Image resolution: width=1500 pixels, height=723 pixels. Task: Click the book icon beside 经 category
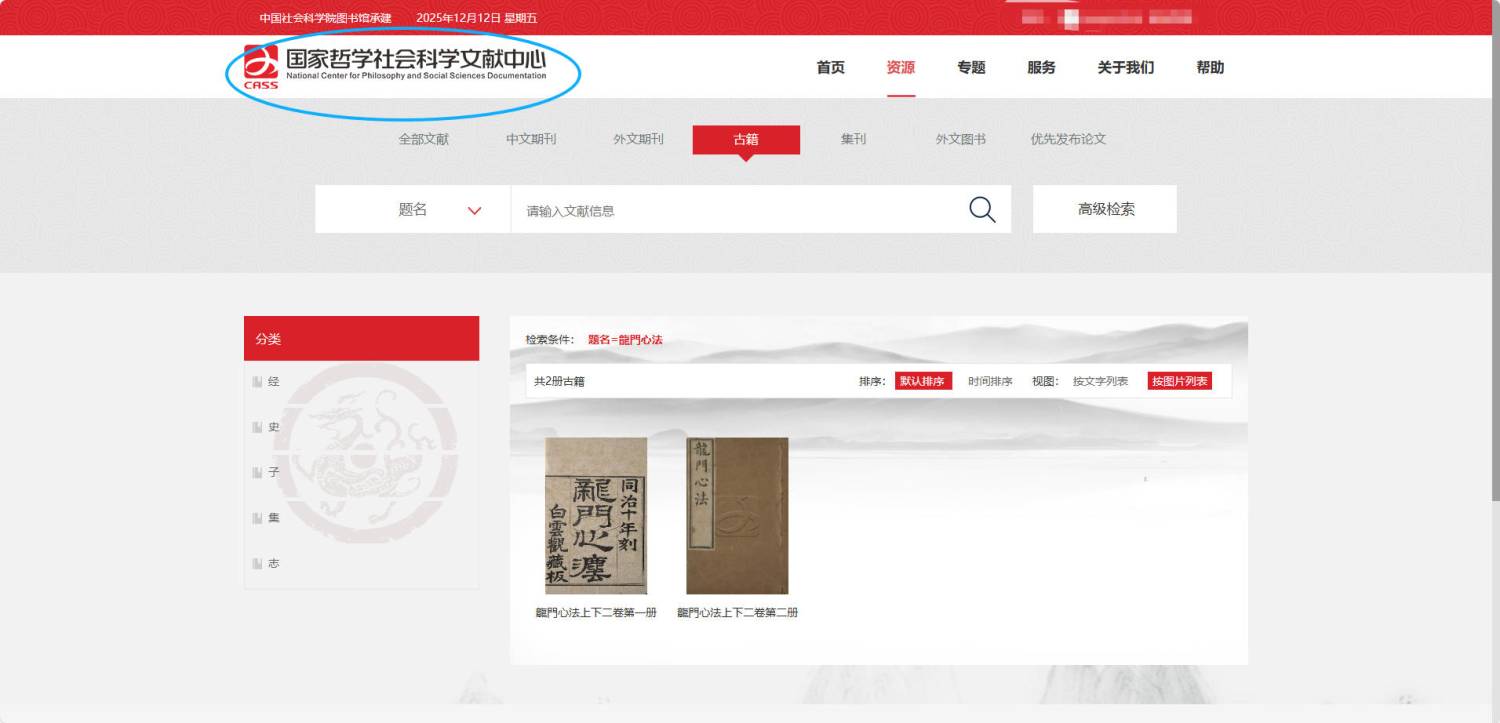tap(257, 382)
